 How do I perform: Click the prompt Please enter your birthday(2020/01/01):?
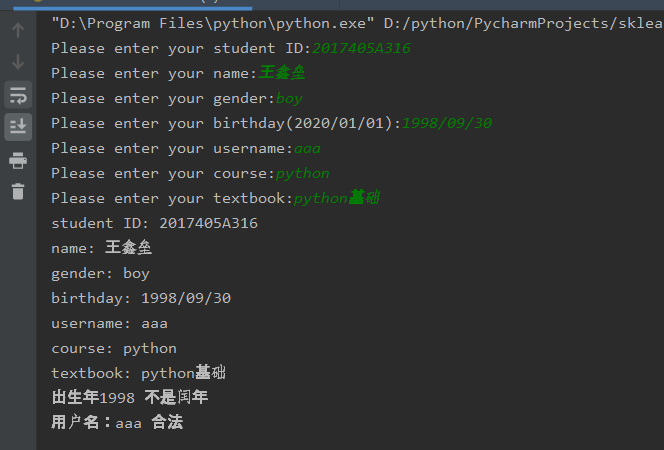pyautogui.click(x=226, y=123)
